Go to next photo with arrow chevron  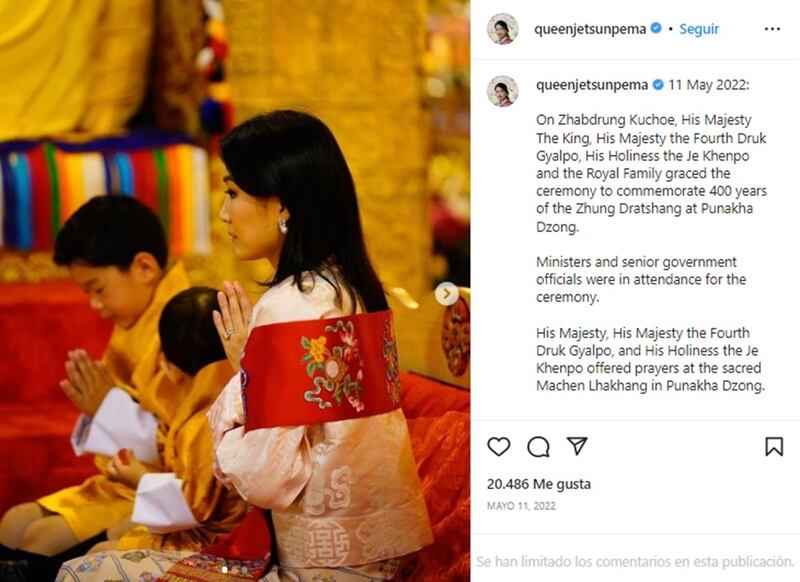coord(447,294)
